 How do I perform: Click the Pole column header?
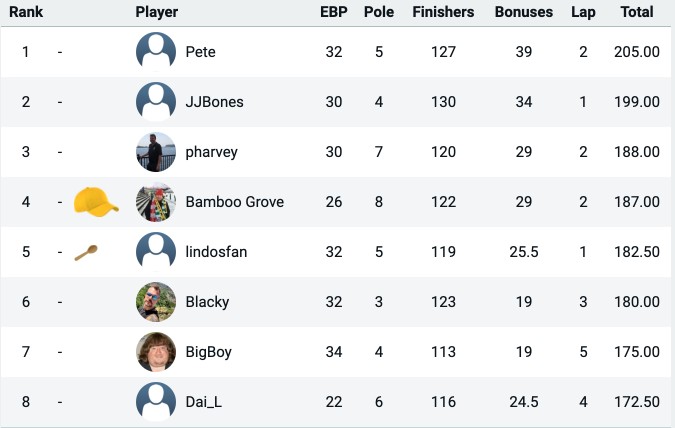(379, 12)
